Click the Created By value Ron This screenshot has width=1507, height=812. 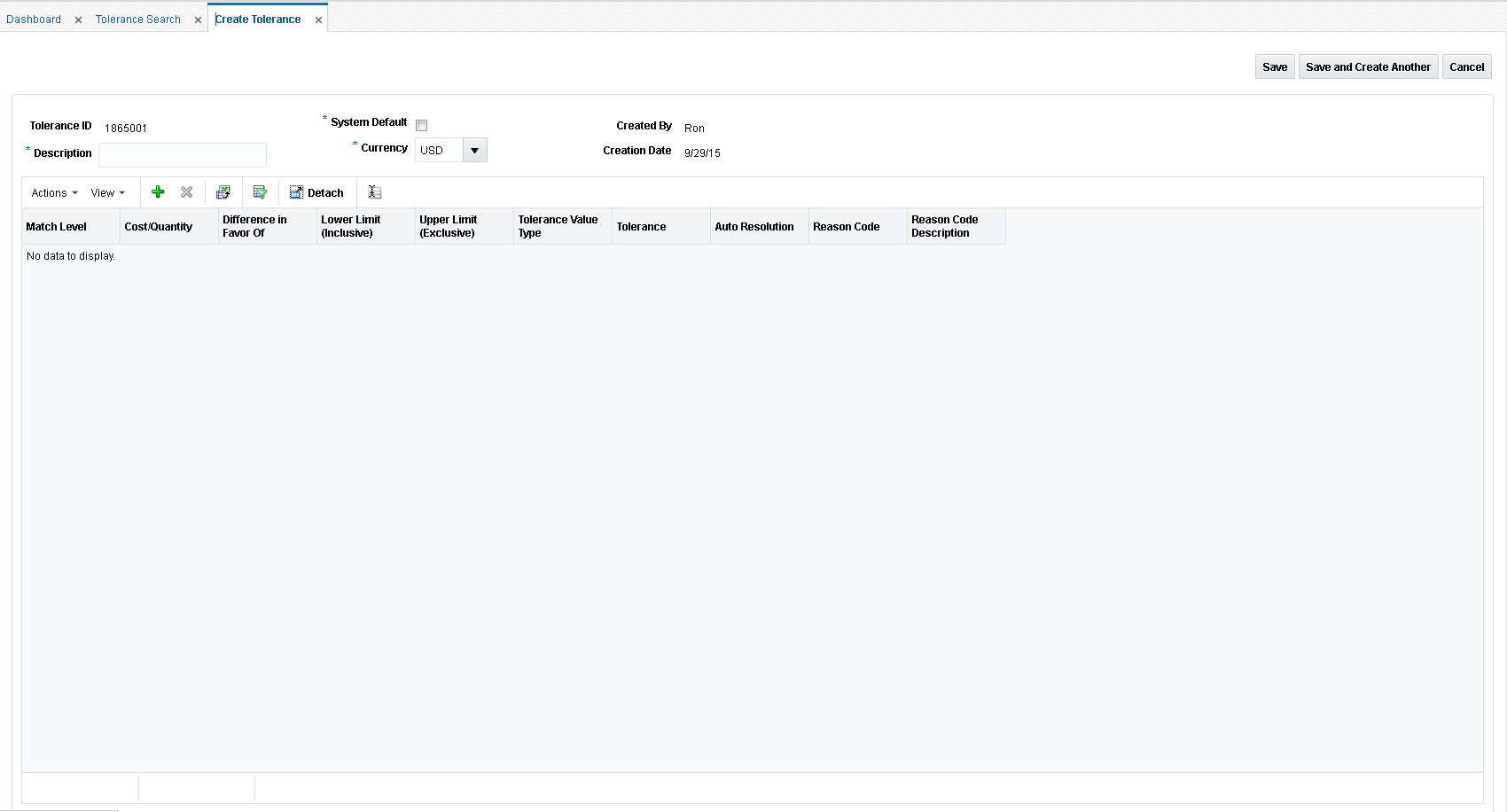click(694, 129)
